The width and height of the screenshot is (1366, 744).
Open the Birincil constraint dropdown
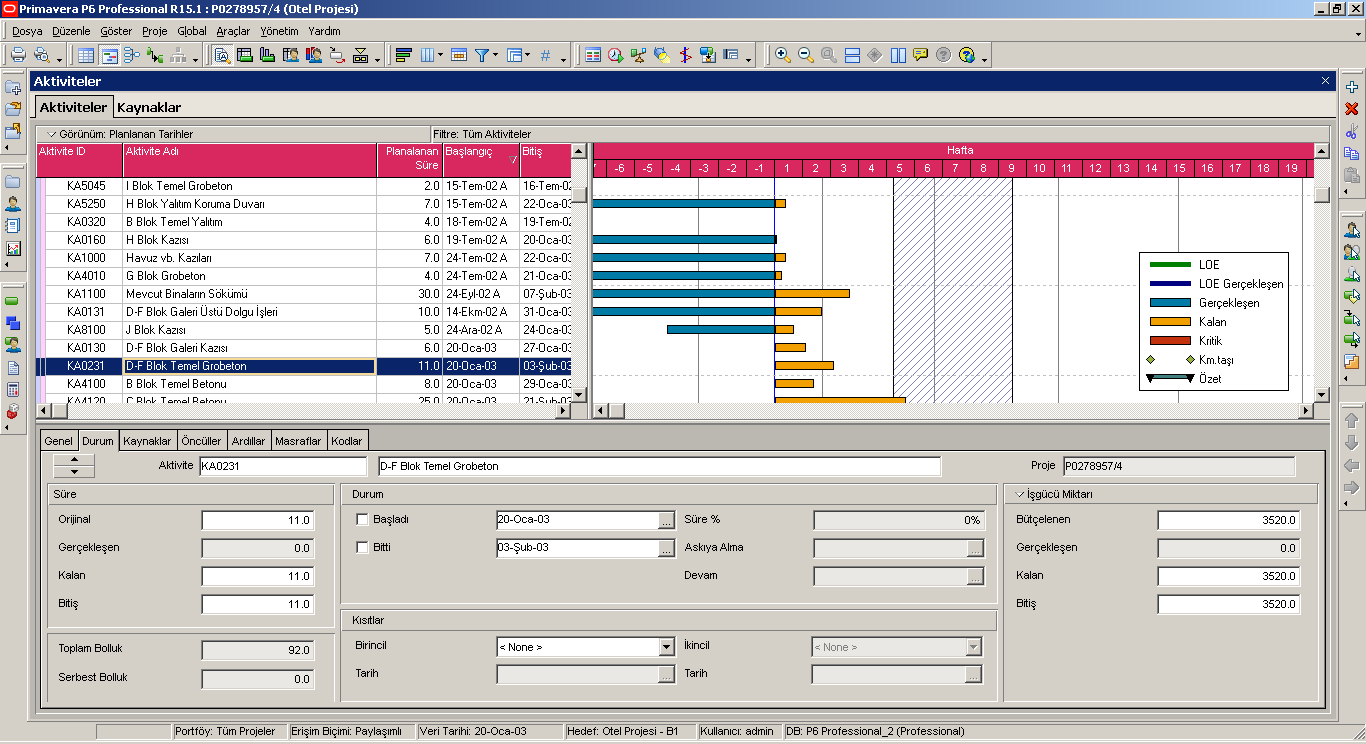point(666,647)
